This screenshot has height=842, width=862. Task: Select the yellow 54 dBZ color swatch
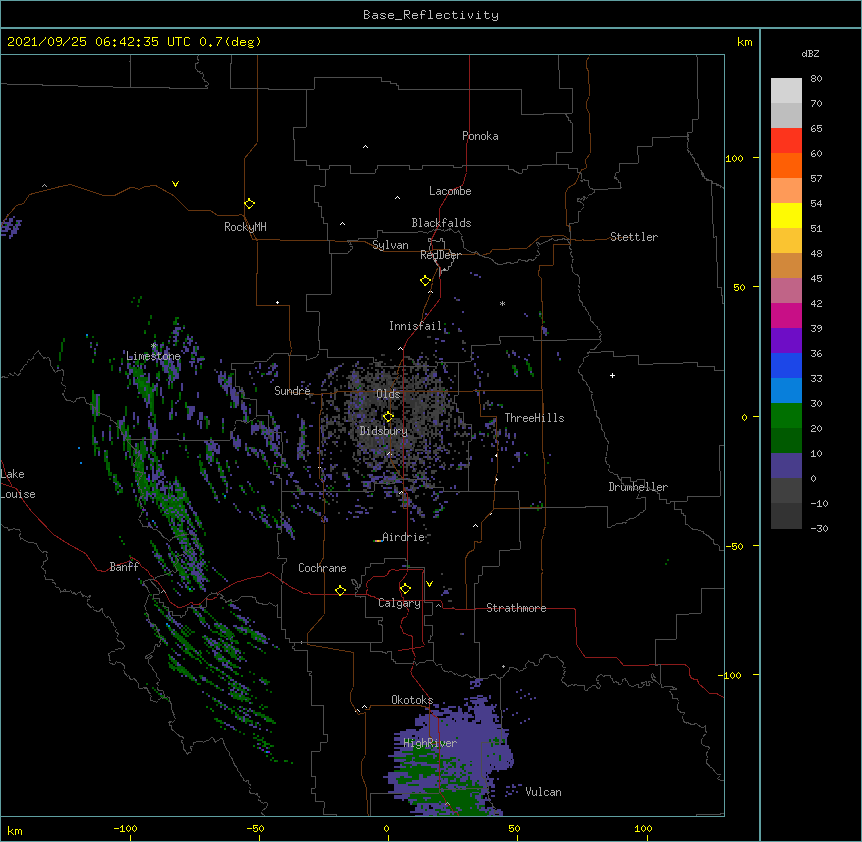786,215
